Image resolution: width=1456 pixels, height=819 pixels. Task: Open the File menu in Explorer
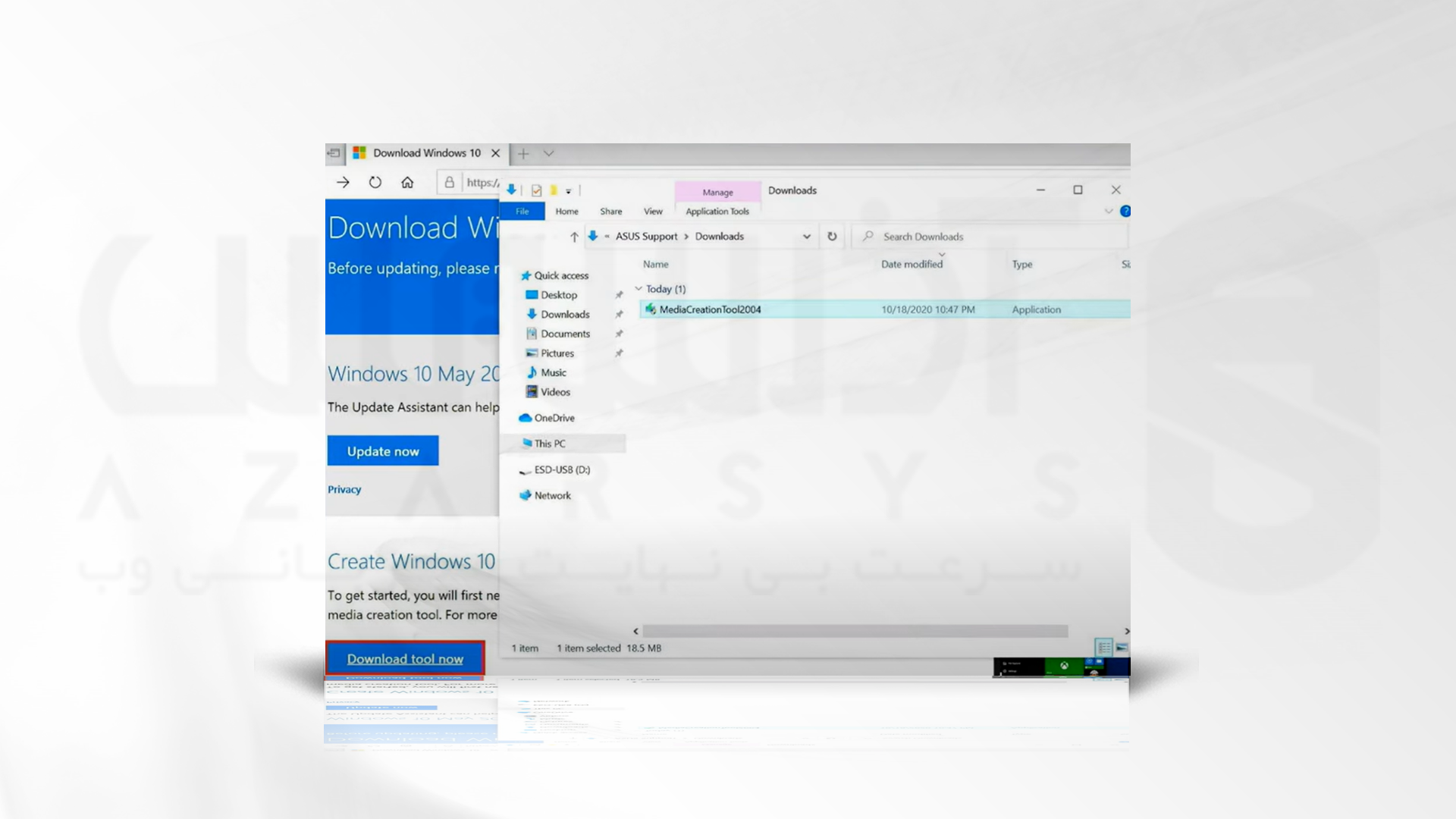click(522, 212)
